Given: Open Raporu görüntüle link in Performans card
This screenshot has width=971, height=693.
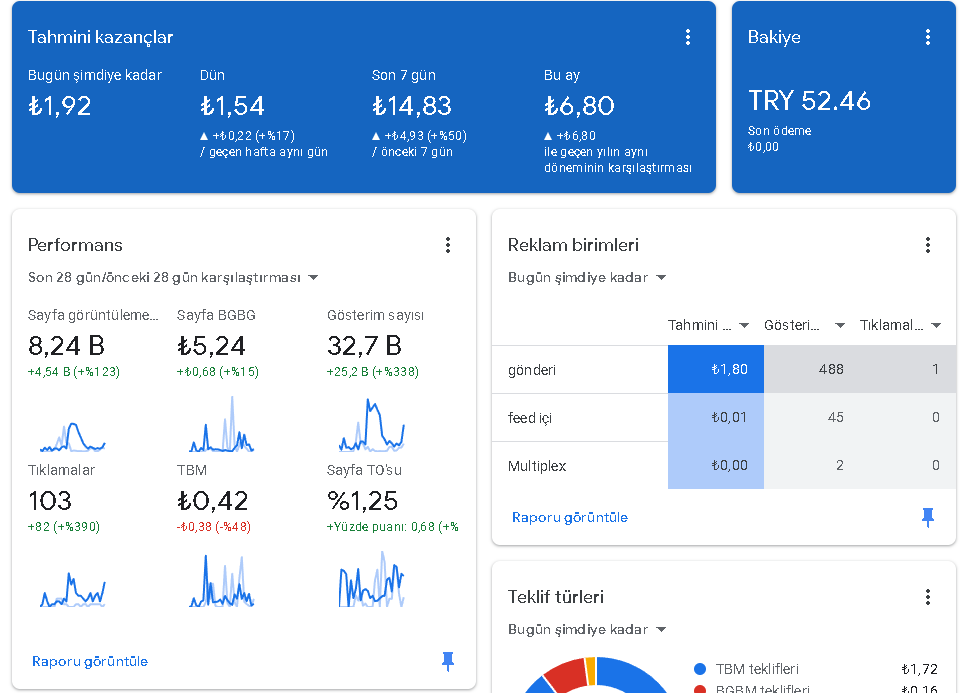Looking at the screenshot, I should click(90, 661).
